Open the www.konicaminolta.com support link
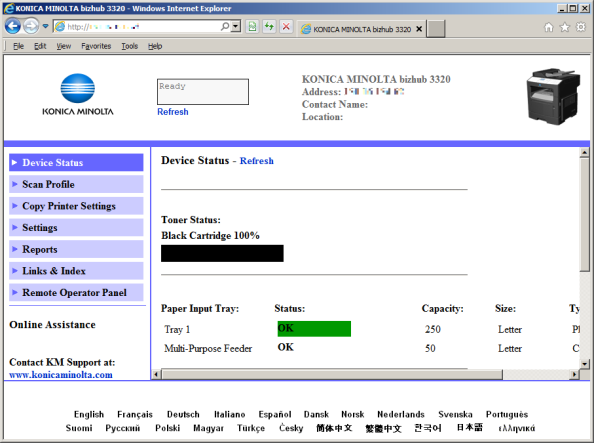This screenshot has width=594, height=443. point(61,375)
